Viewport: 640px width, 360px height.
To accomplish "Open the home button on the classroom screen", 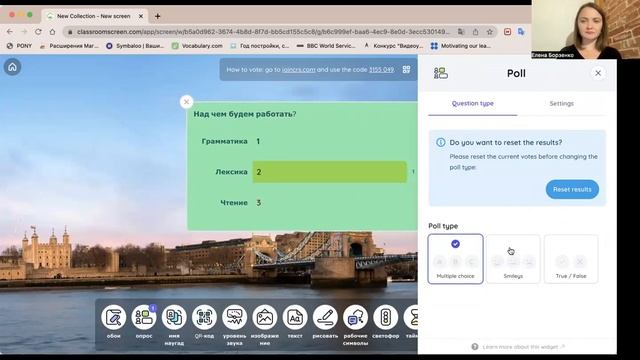I will [x=13, y=67].
